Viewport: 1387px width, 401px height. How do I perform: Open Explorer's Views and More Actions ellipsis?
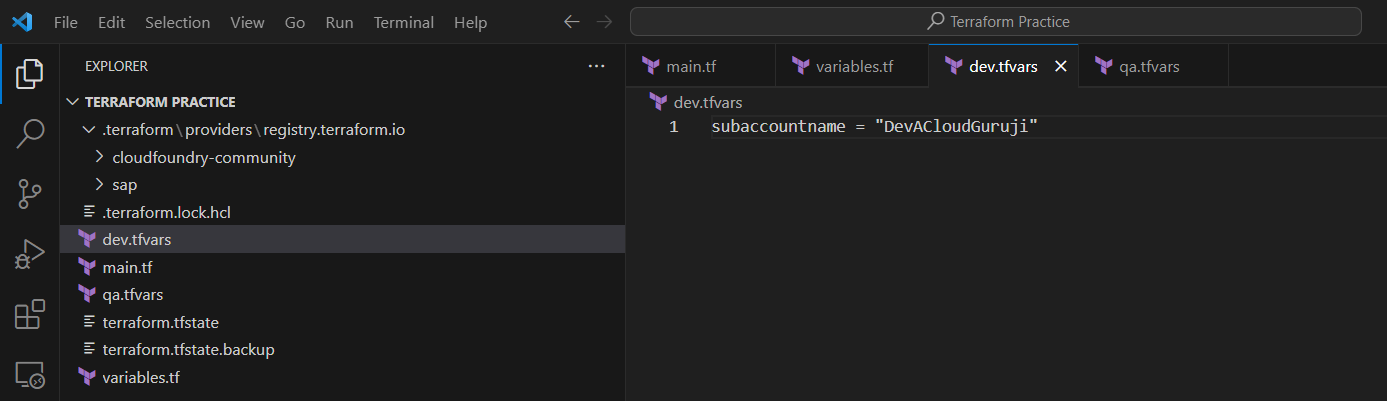(597, 66)
